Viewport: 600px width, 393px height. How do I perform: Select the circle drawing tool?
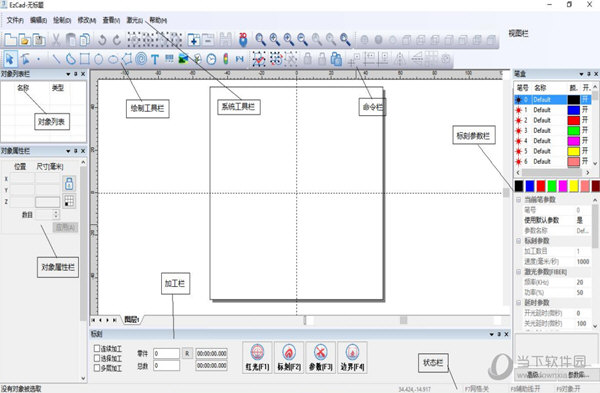99,59
